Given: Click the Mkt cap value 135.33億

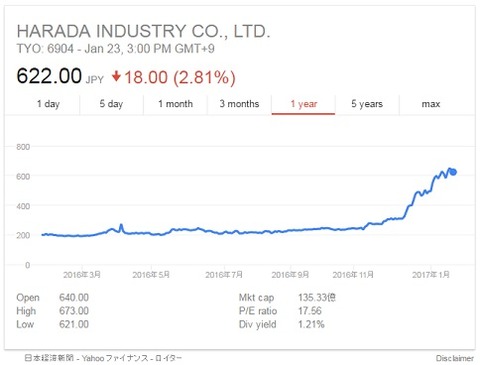Looking at the screenshot, I should click(317, 297).
